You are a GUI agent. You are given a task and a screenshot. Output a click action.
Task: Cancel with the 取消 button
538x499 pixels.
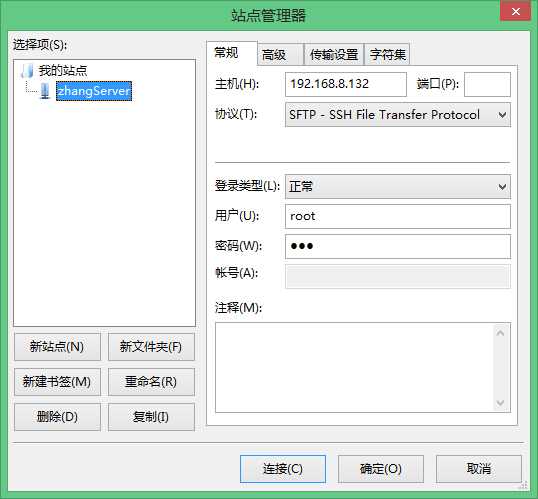click(479, 469)
